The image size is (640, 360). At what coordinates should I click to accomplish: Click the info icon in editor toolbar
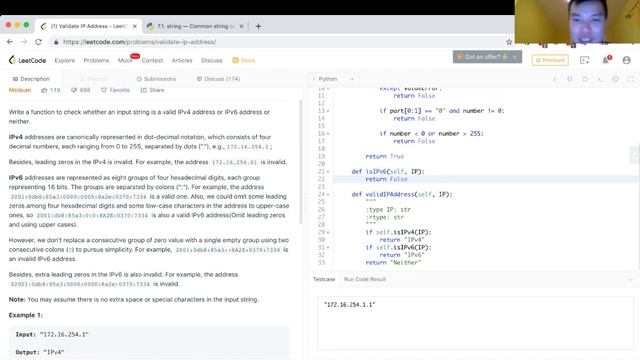[555, 79]
